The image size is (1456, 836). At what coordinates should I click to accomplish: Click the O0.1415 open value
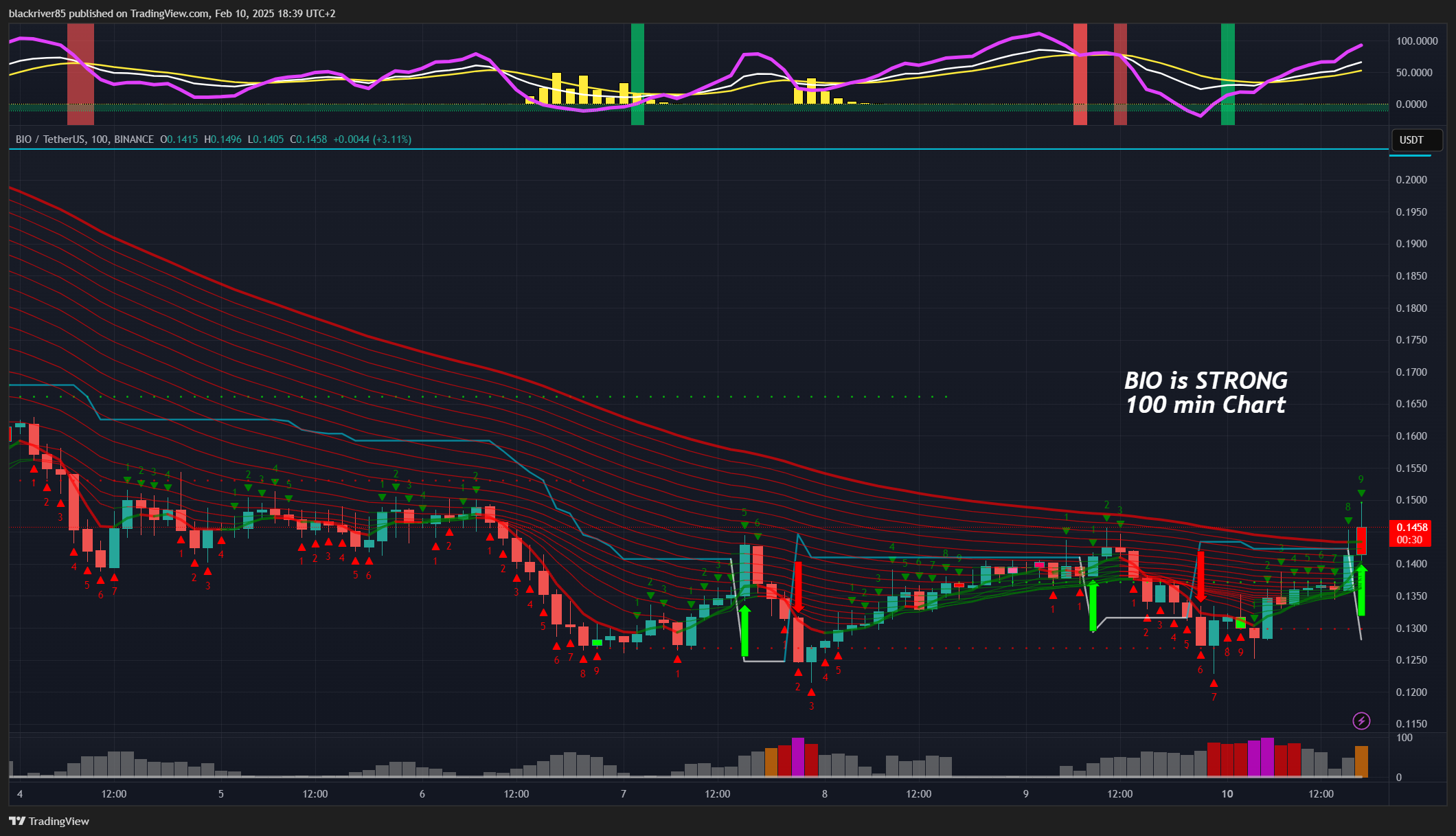[179, 139]
